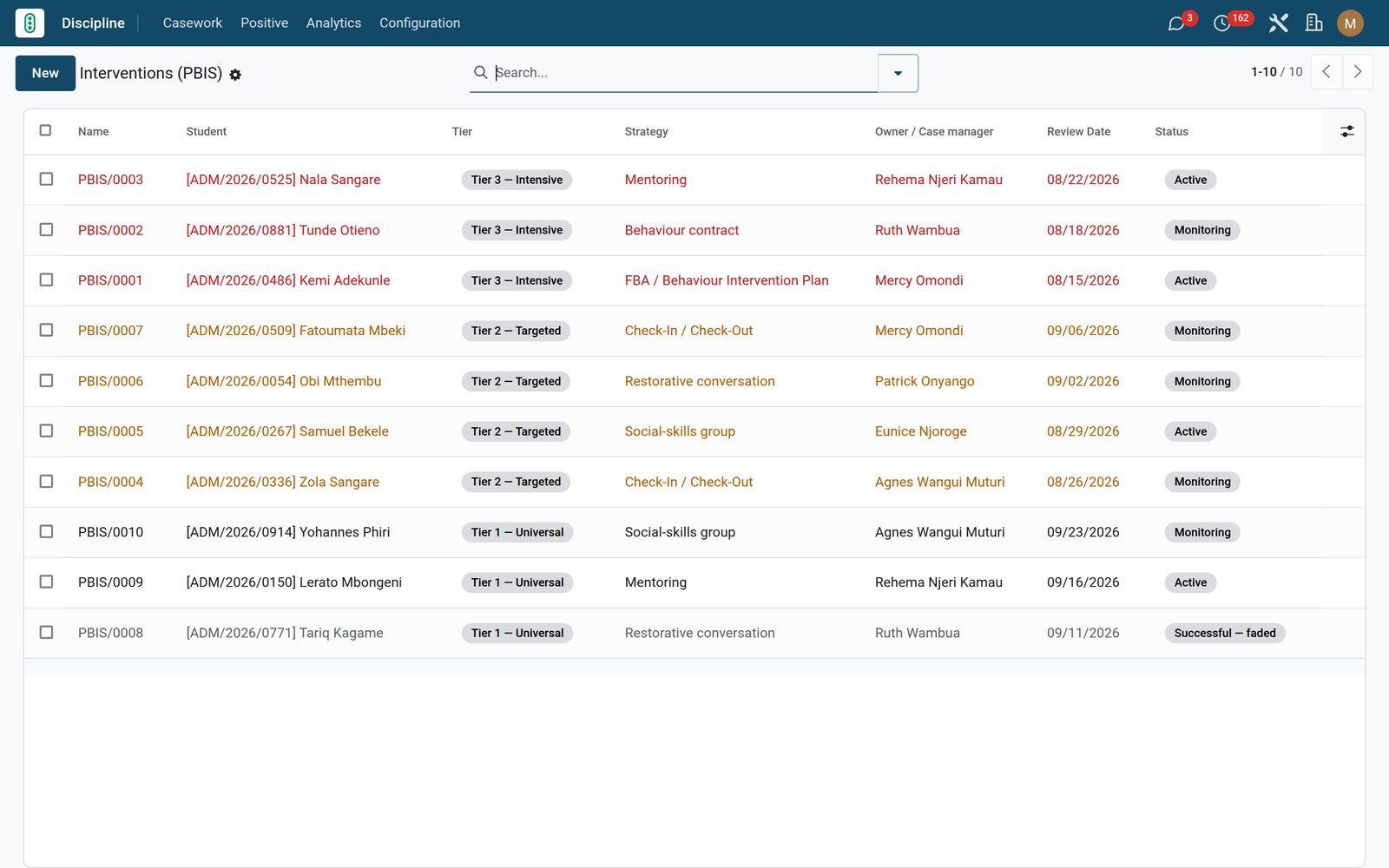Viewport: 1389px width, 868px height.
Task: Click the 1-10 / 10 pager counter
Action: (1276, 72)
